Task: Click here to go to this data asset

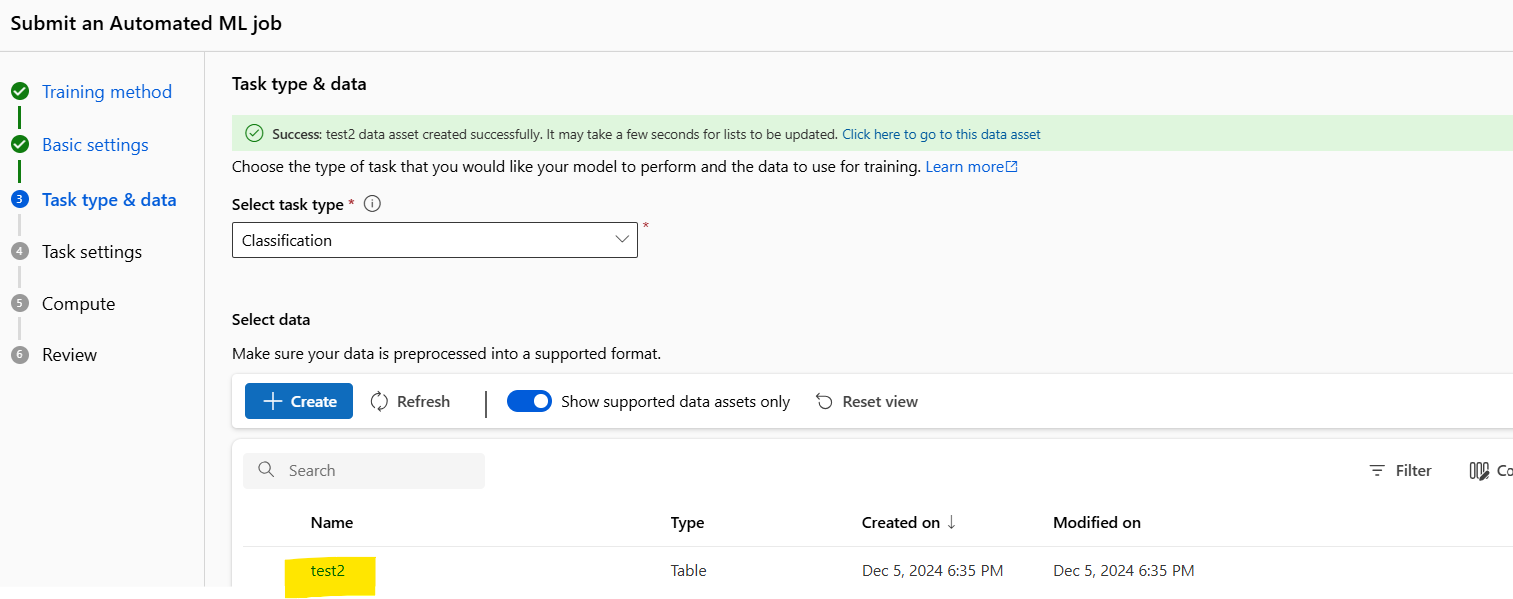Action: coord(941,133)
